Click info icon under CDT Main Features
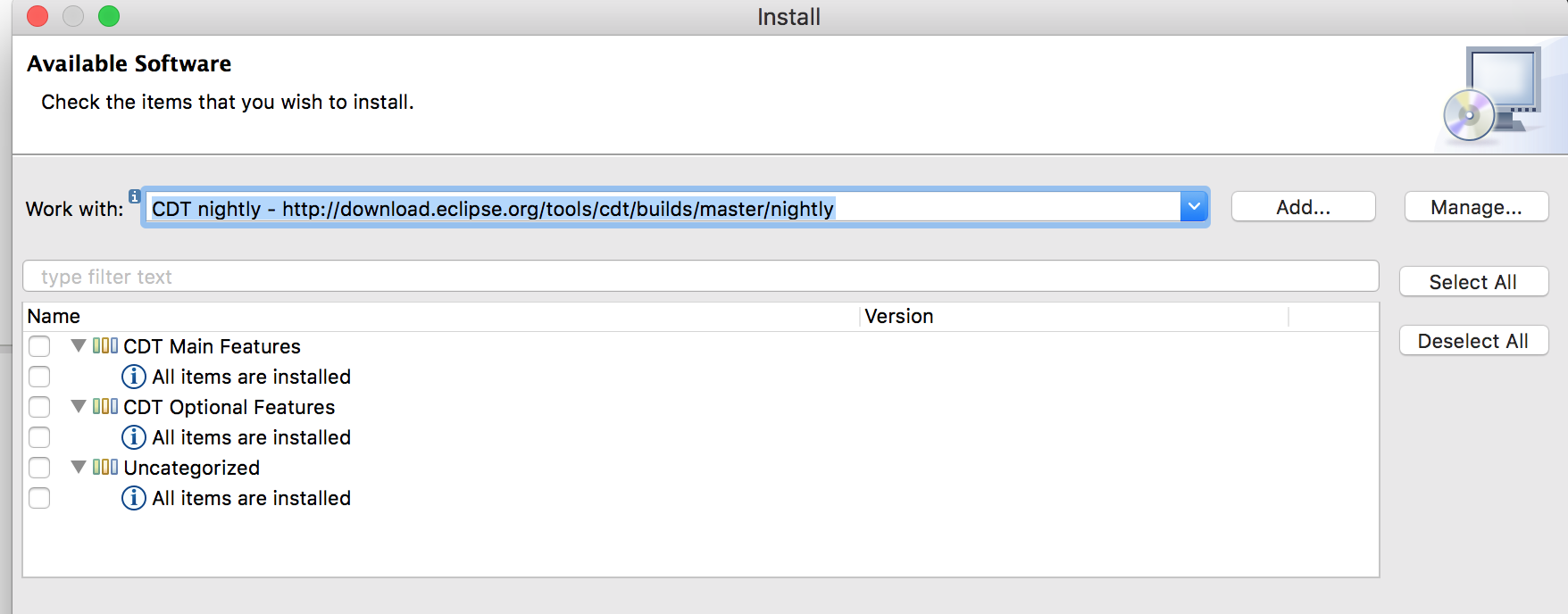Image resolution: width=1568 pixels, height=614 pixels. click(x=133, y=377)
